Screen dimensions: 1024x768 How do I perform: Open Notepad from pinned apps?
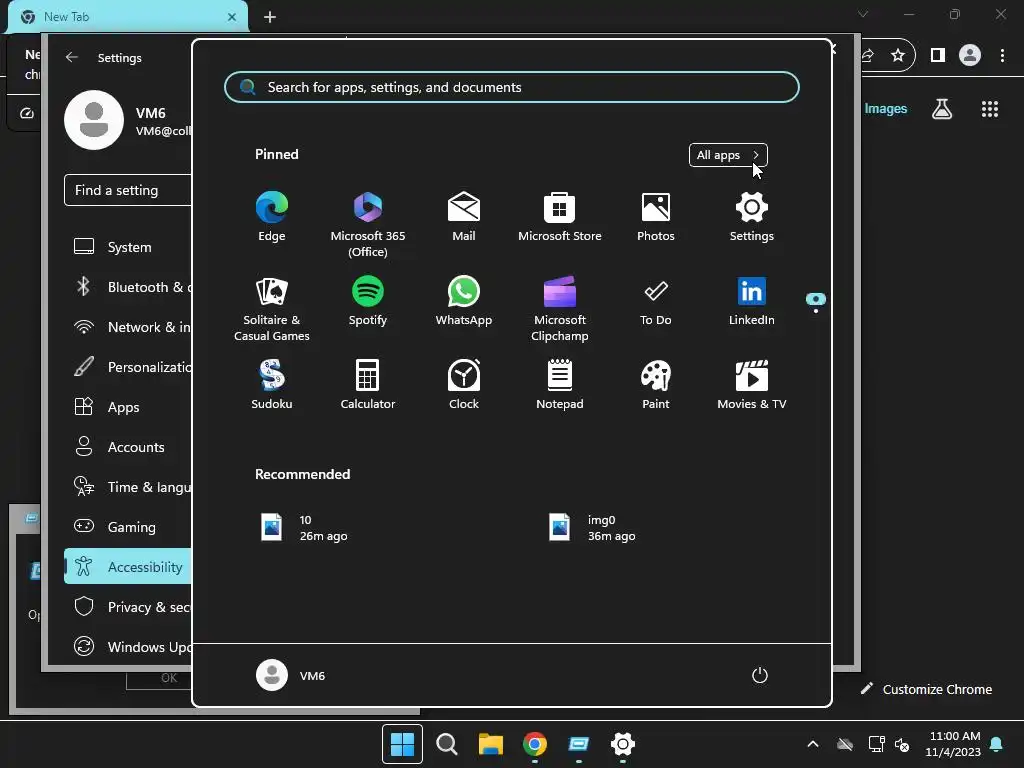pyautogui.click(x=560, y=385)
